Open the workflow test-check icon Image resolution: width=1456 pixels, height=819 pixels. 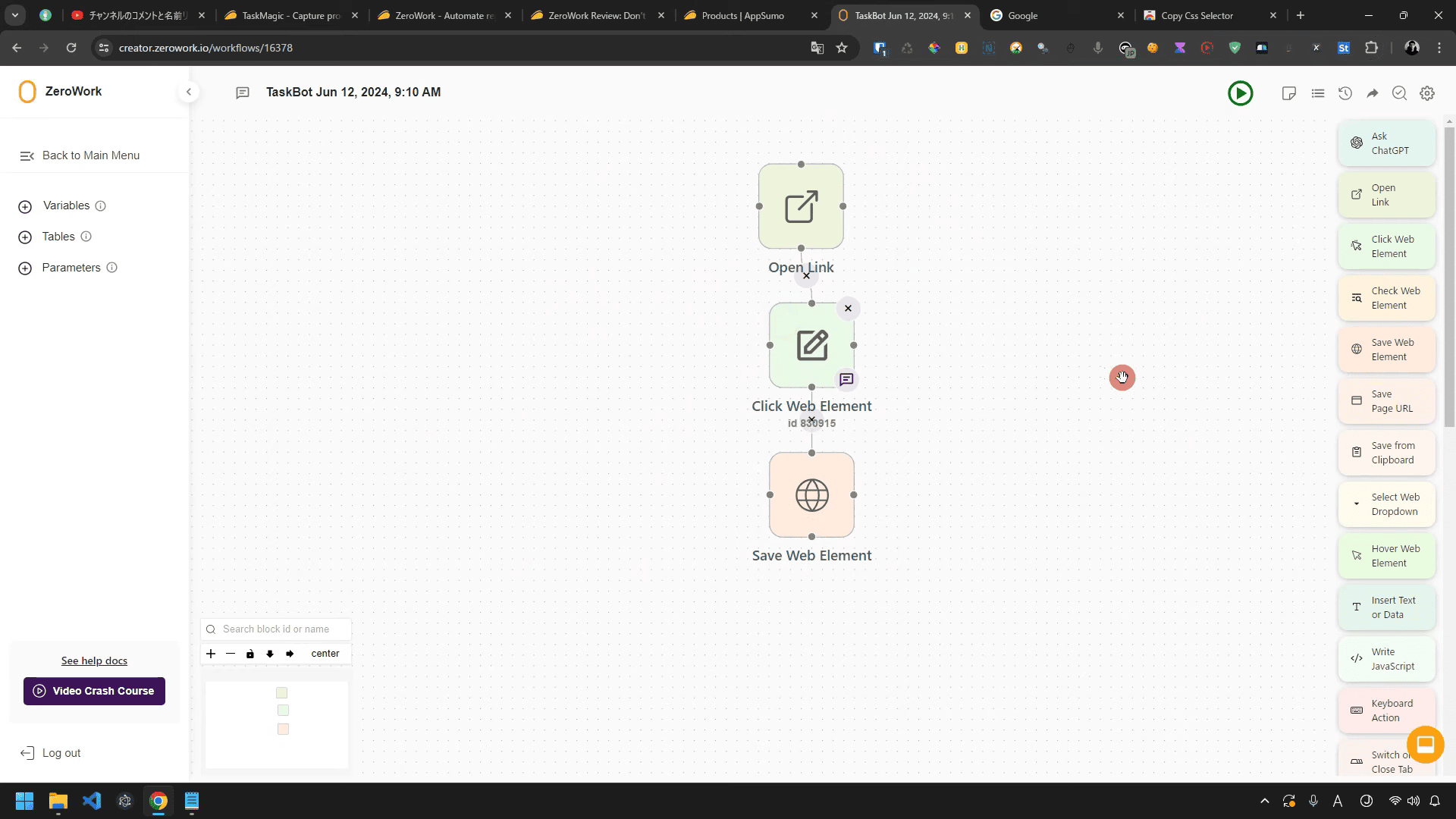pos(1399,93)
